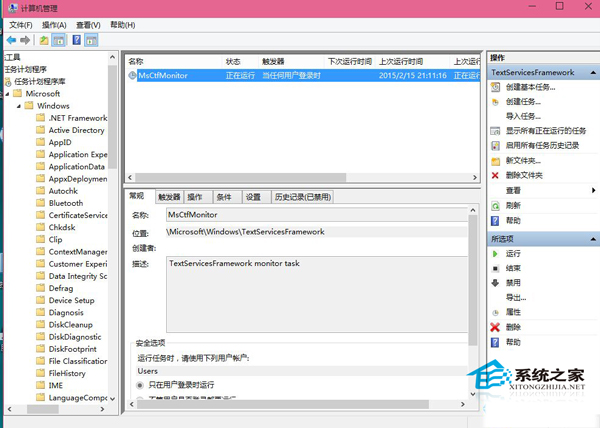Click the Forward arrow toolbar icon
Viewport: 600px width, 428px height.
coord(25,40)
